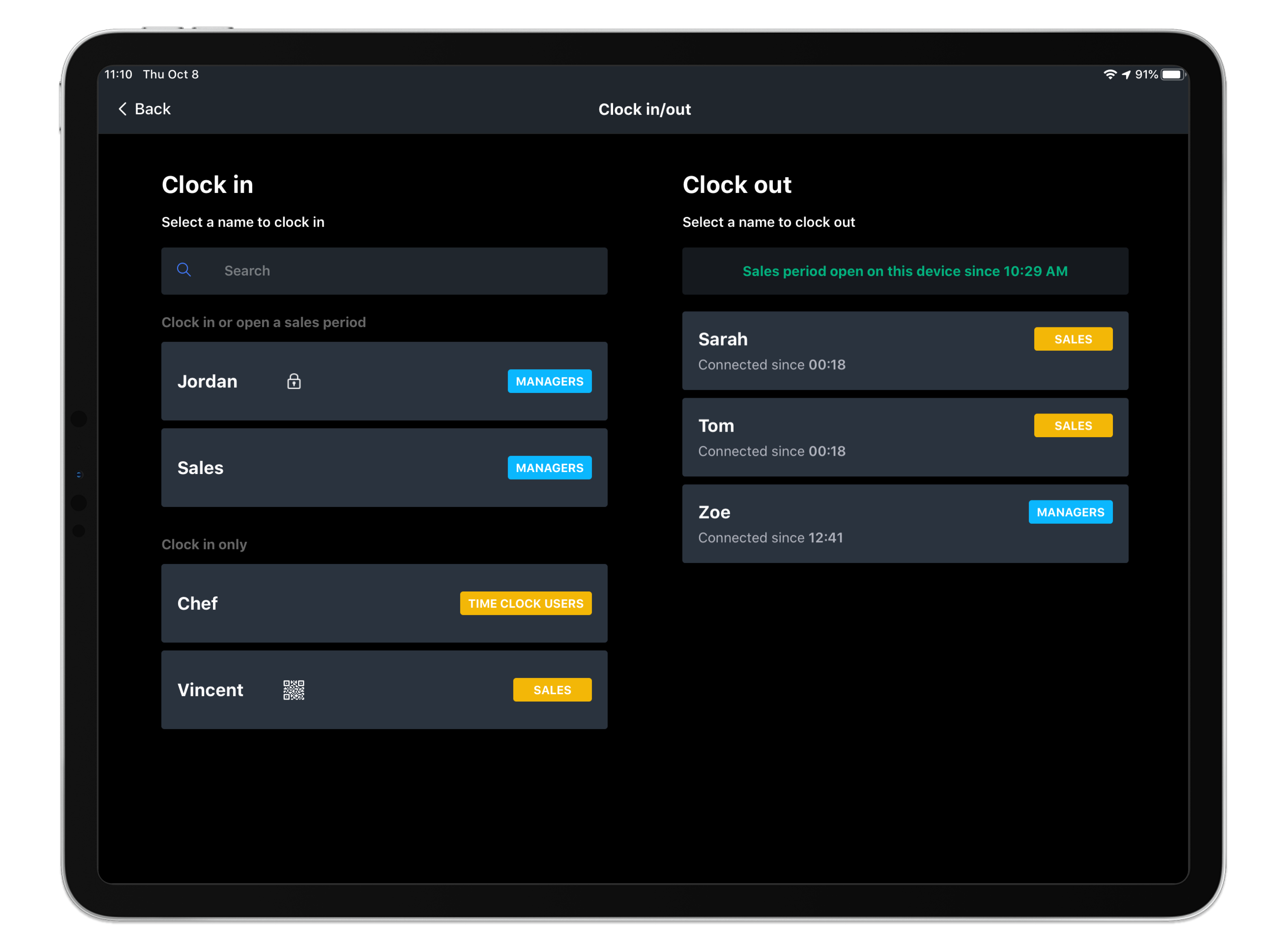Click the 'Clock in/out' page title

[x=644, y=110]
